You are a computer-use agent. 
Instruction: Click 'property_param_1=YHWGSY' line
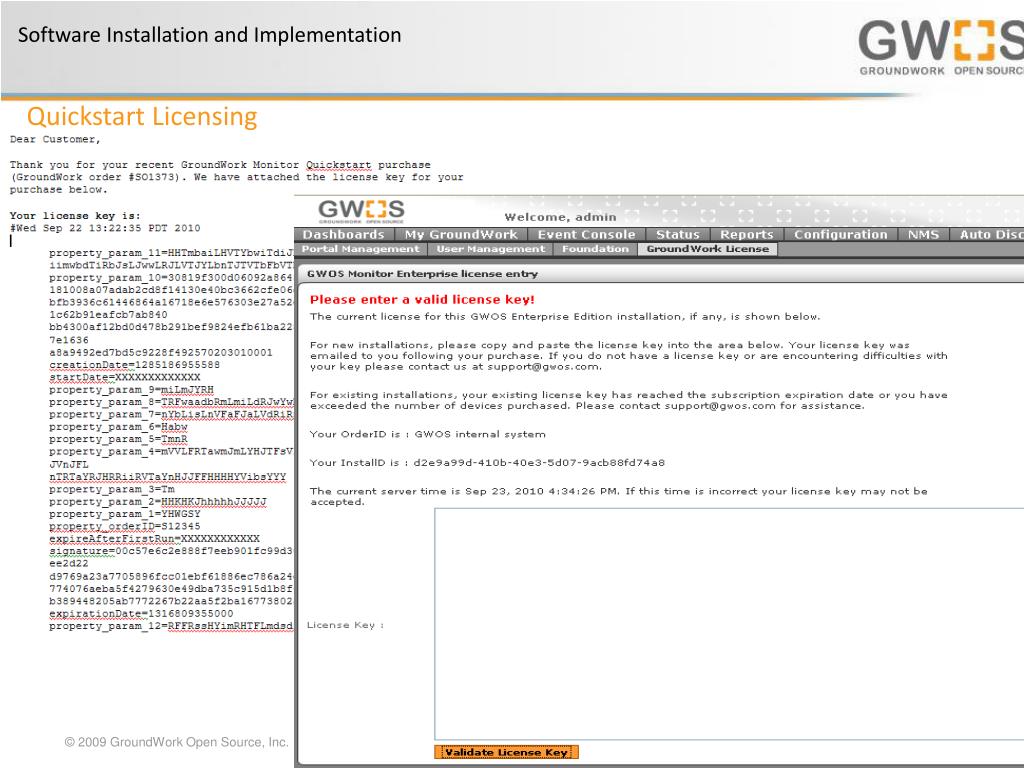tap(125, 514)
